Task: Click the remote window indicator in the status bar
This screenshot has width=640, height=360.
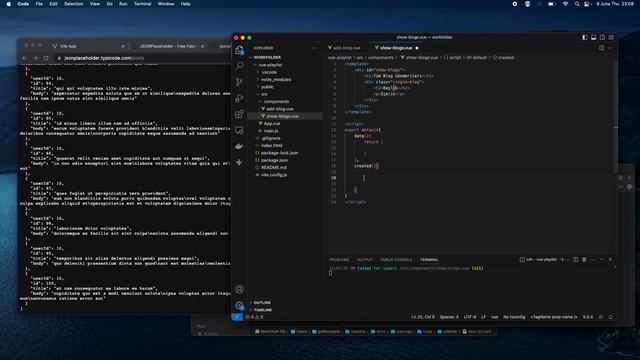Action: (x=237, y=317)
